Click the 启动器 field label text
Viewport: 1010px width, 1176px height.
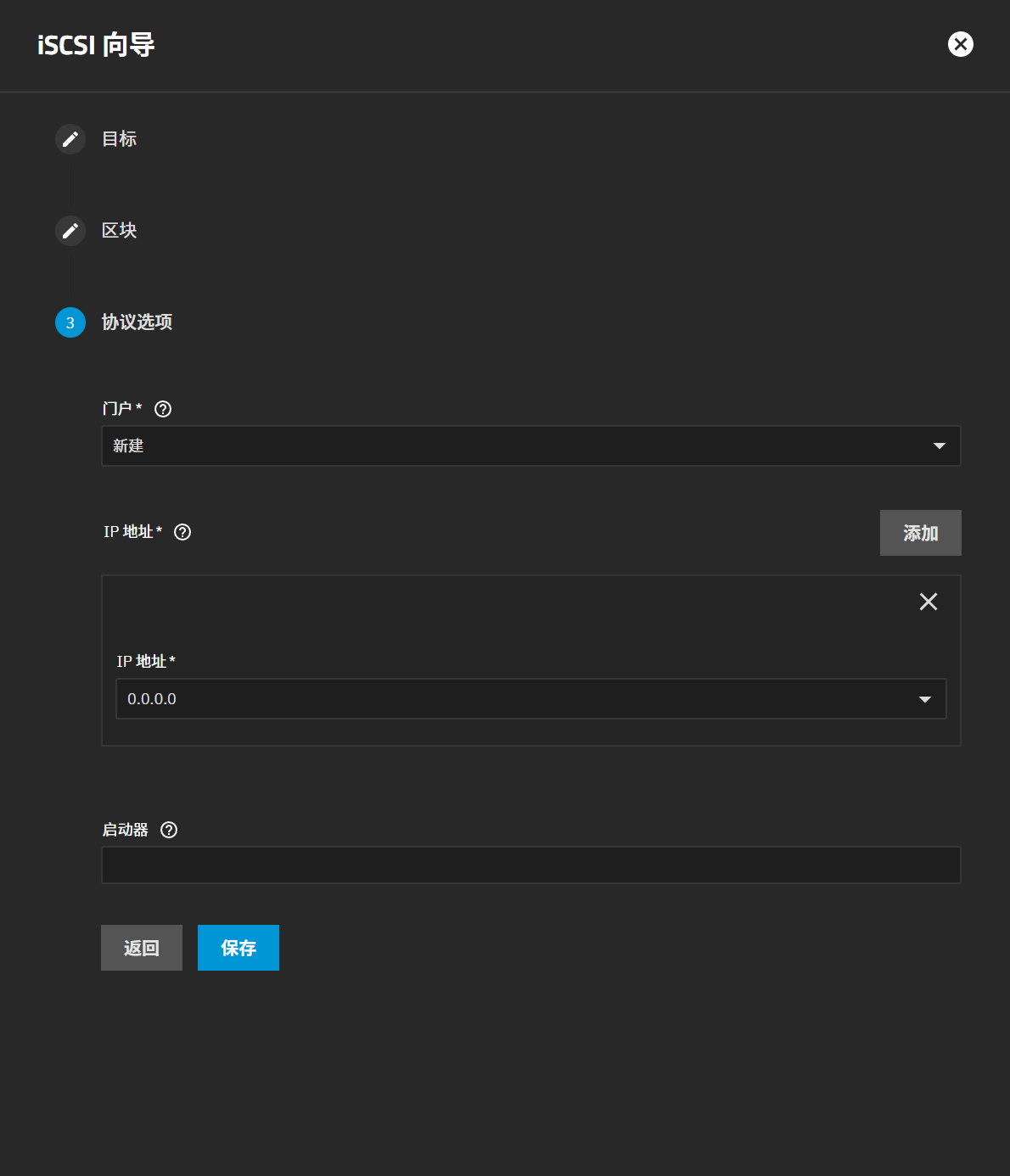click(x=126, y=830)
